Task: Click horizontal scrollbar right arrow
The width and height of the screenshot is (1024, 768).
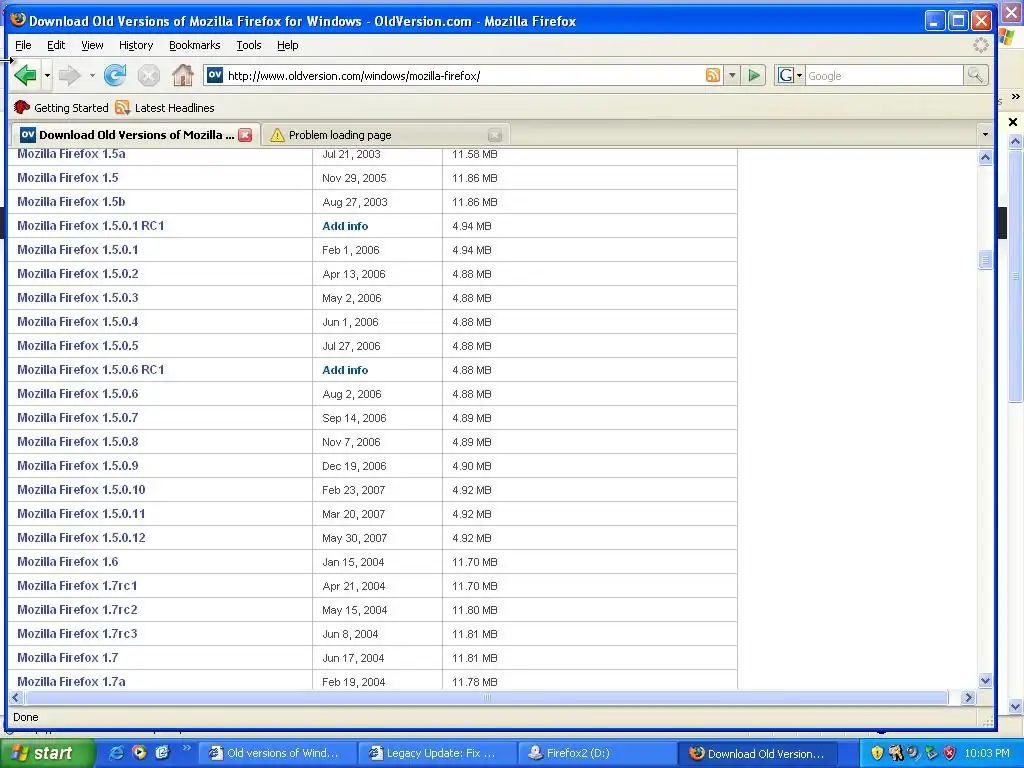Action: tap(968, 697)
